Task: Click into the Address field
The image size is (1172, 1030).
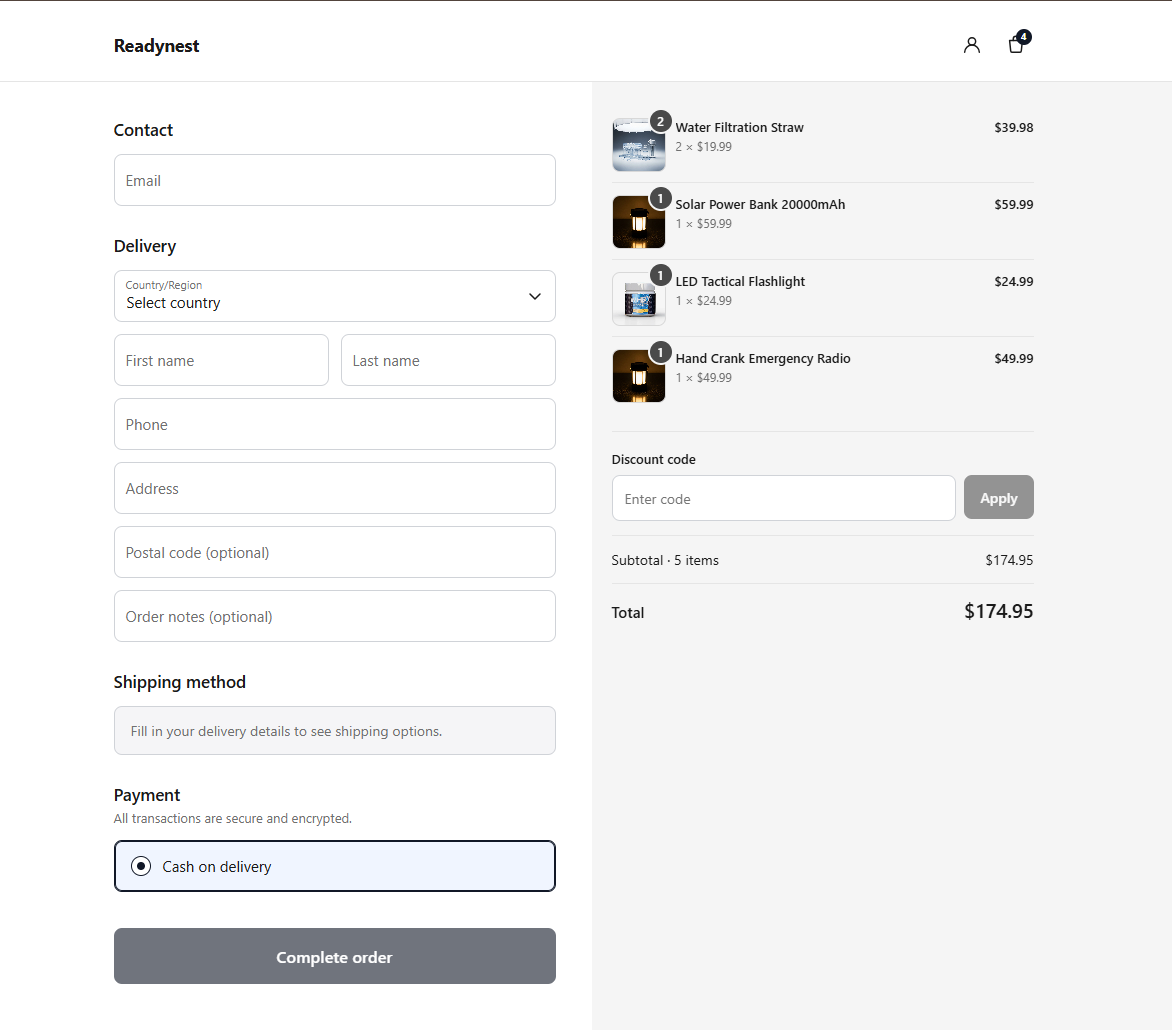Action: (334, 488)
